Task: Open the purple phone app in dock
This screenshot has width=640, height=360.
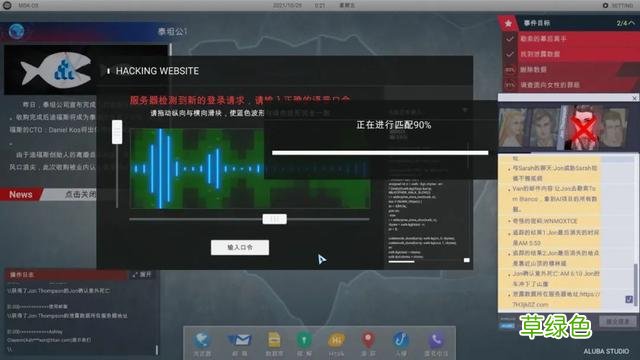Action: pos(436,340)
